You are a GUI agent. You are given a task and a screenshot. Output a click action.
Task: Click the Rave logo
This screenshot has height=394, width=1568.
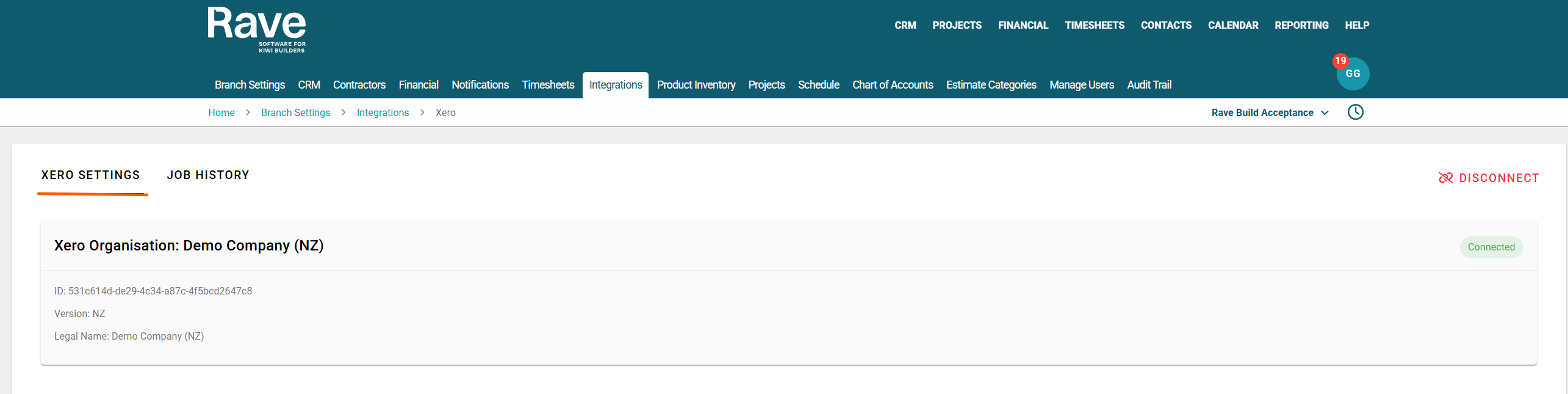(257, 30)
